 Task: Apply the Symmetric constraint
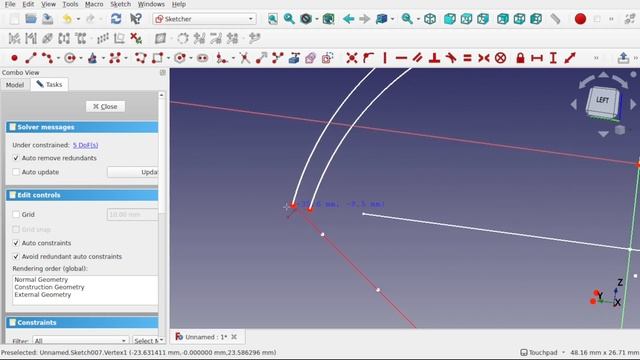484,58
